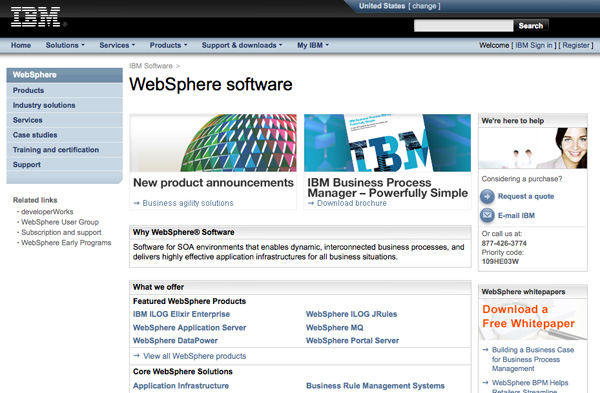The width and height of the screenshot is (600, 393).
Task: Open Training and certification in the sidebar
Action: pyautogui.click(x=64, y=150)
